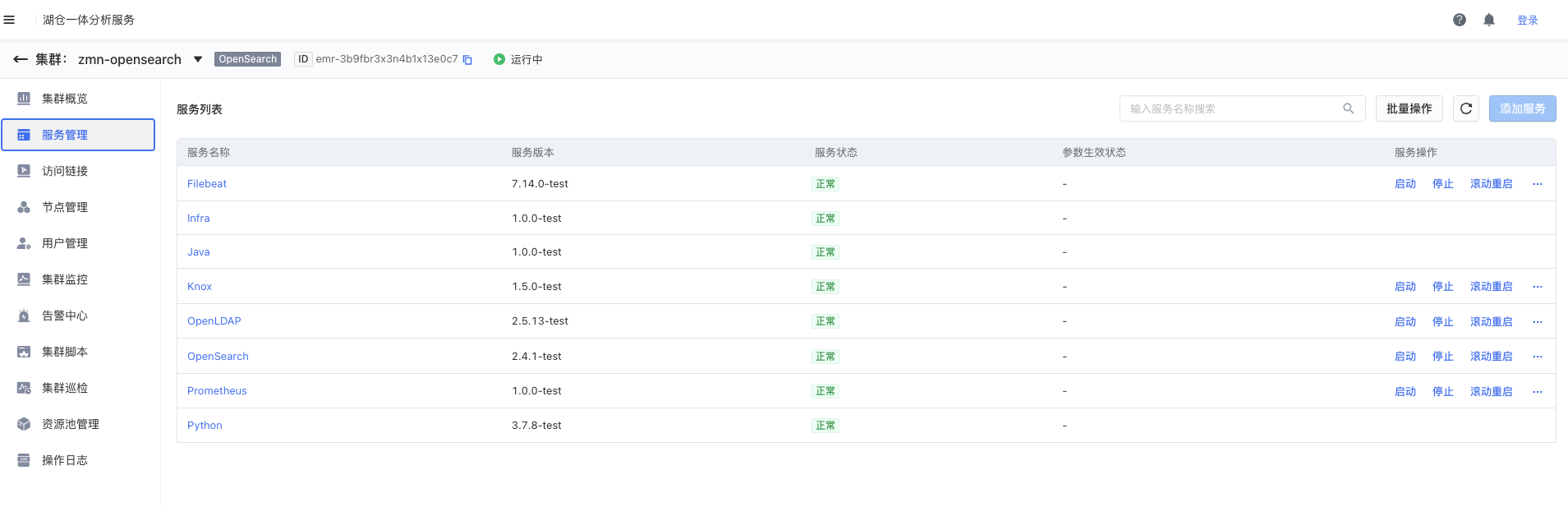Viewport: 1568px width, 507px height.
Task: Open 告警中心 sidebar item
Action: coord(65,316)
